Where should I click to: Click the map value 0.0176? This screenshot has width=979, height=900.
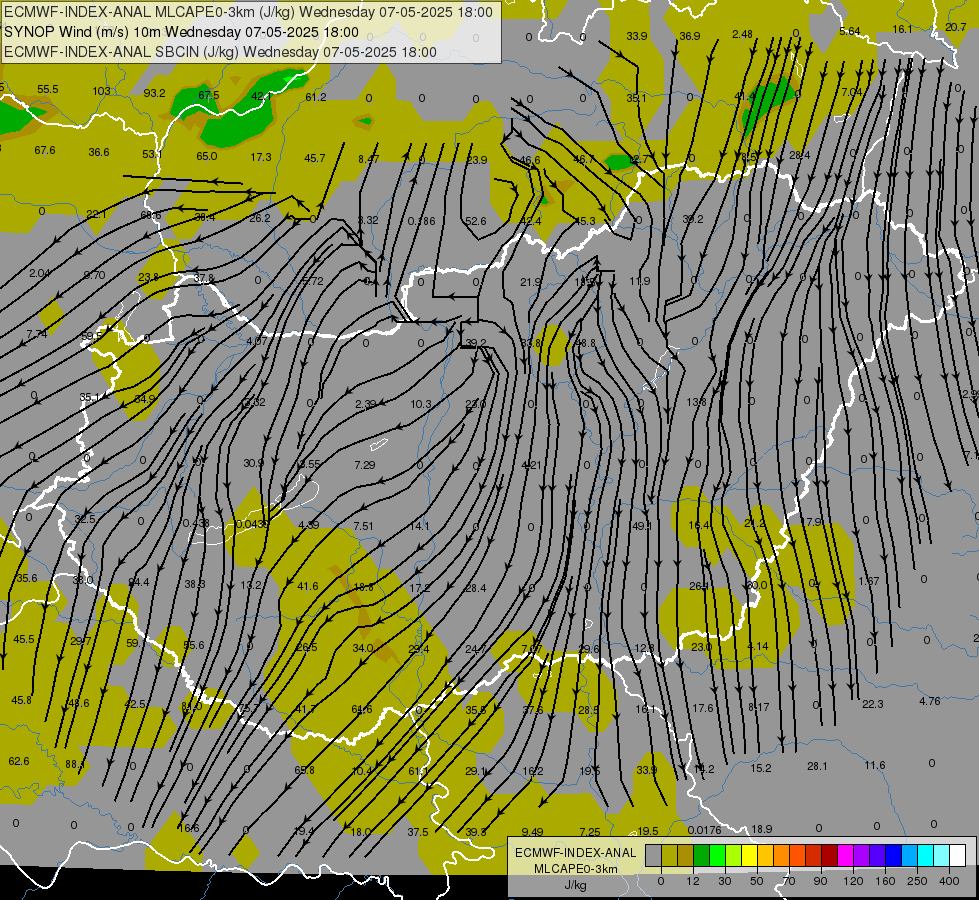(x=704, y=830)
